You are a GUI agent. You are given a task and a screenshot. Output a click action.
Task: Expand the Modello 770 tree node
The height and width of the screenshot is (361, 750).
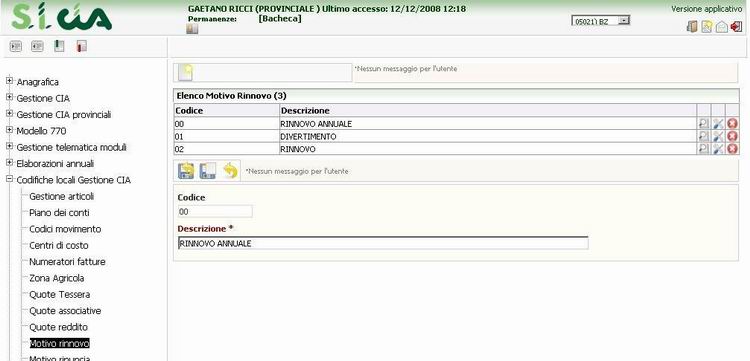click(9, 130)
